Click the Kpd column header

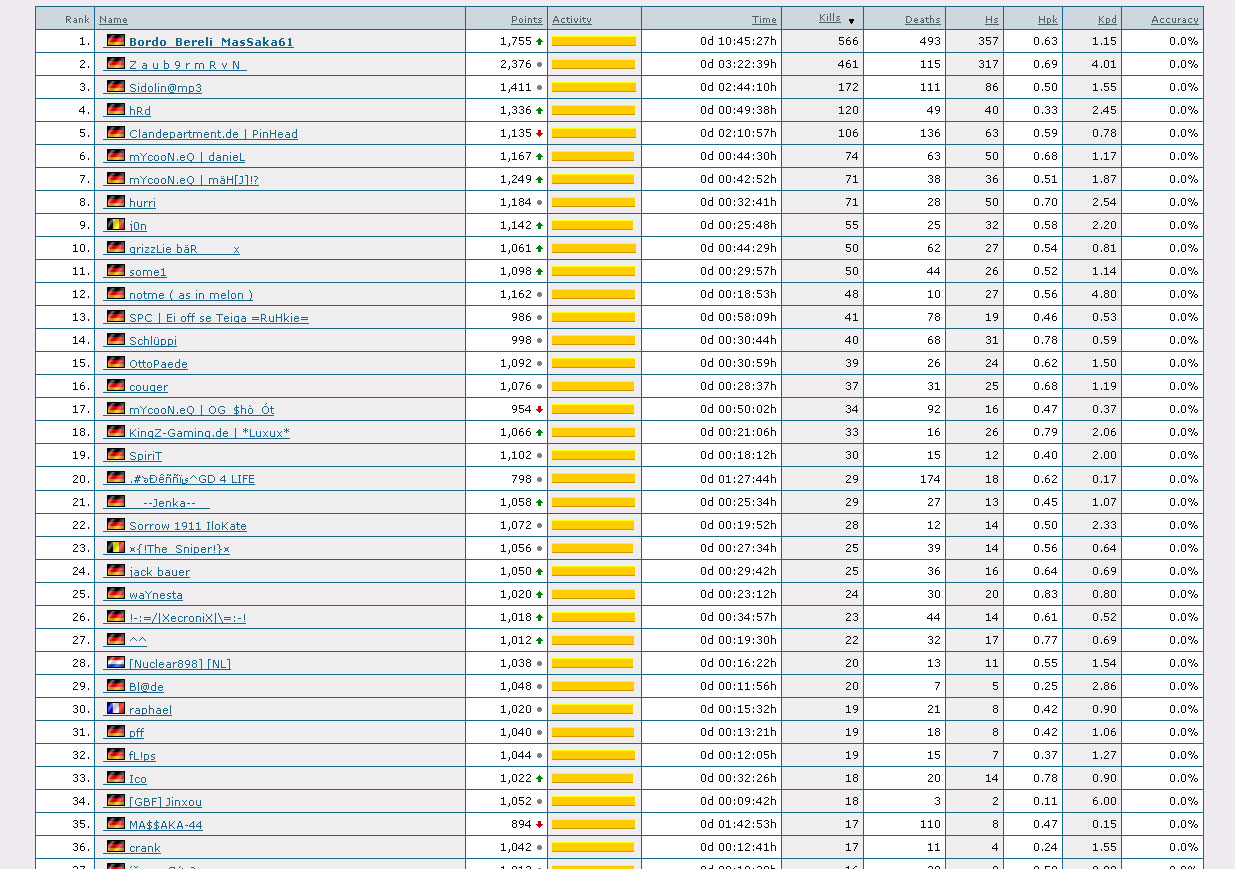(x=1107, y=19)
